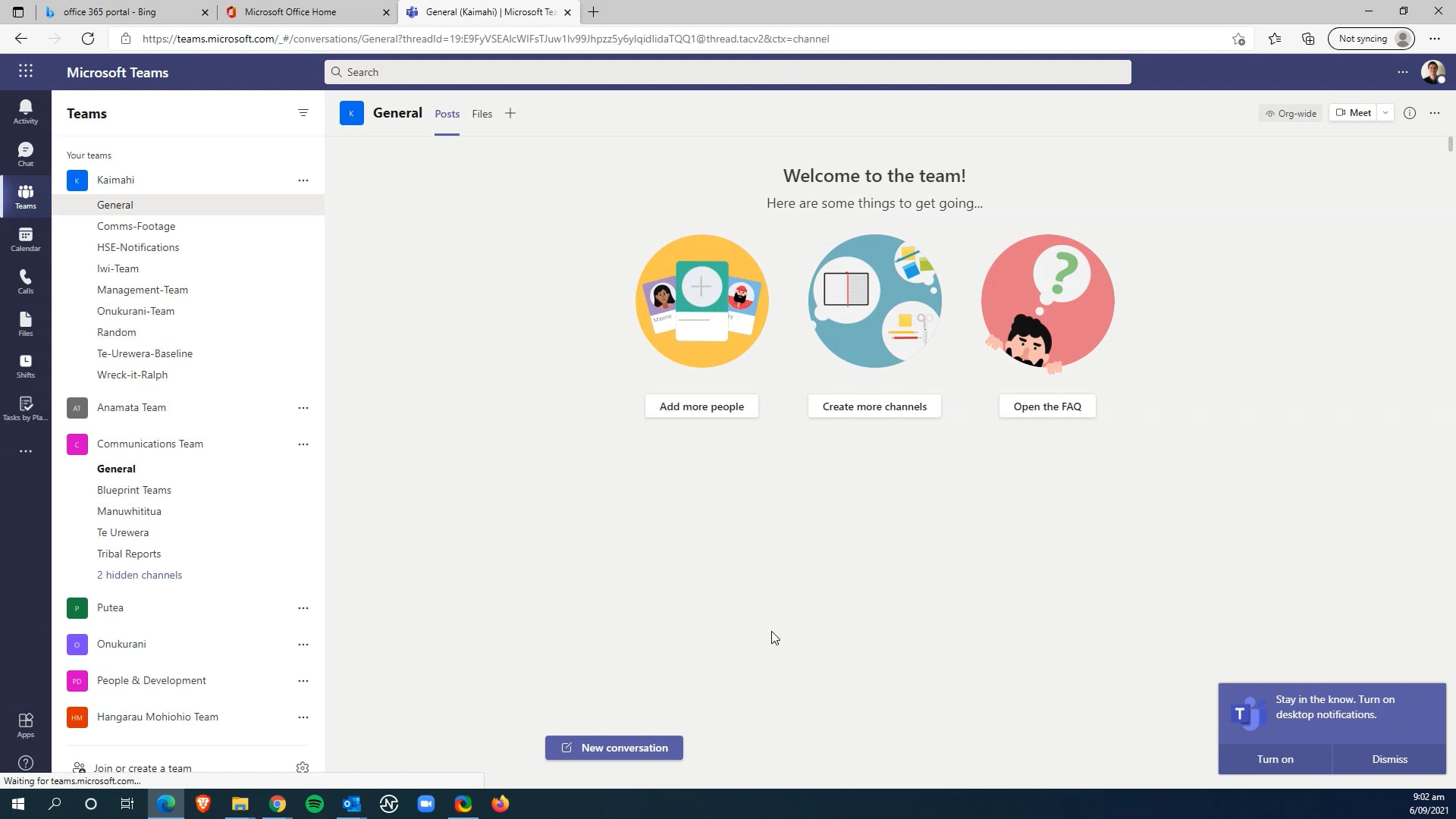Open the Comms-Footage channel
1456x819 pixels.
point(136,226)
